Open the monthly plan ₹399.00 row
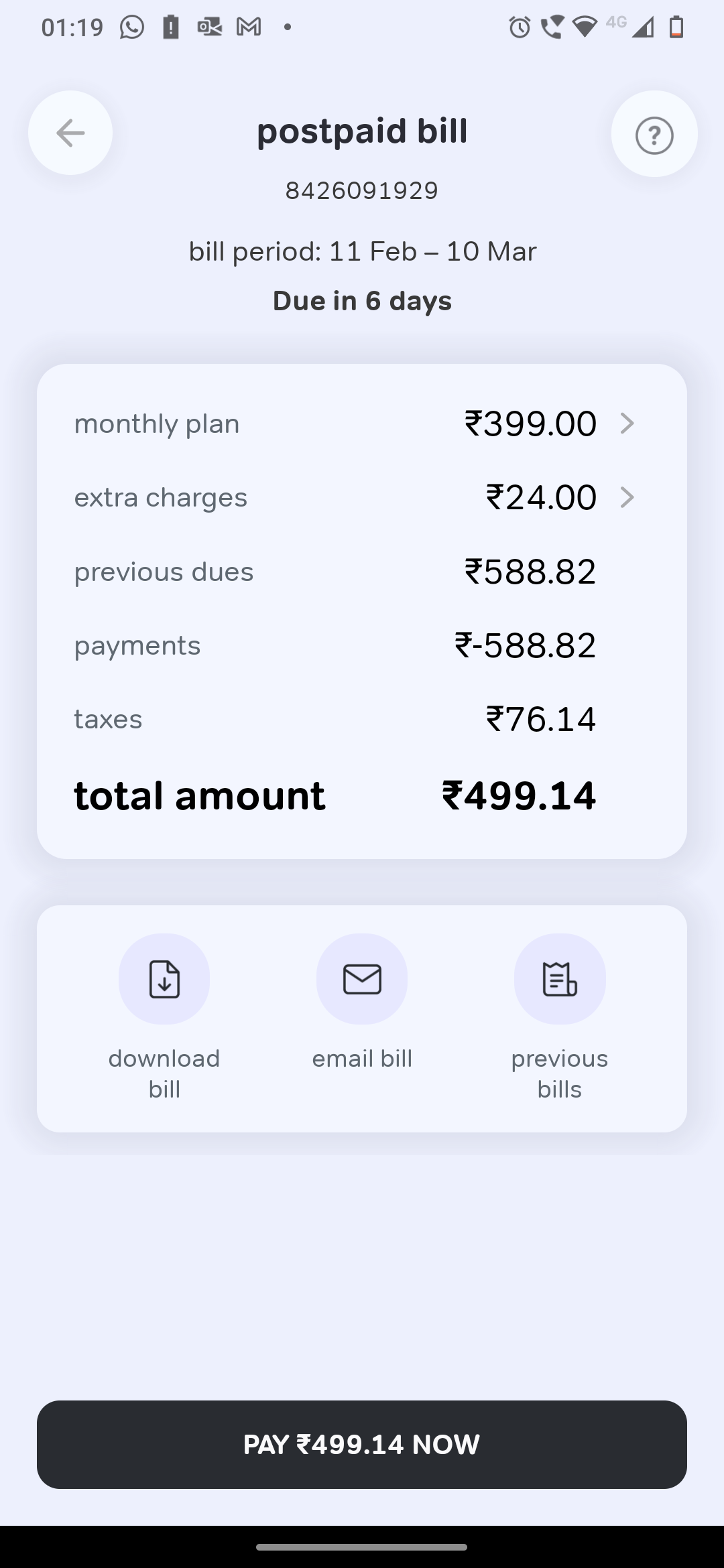Image resolution: width=724 pixels, height=1568 pixels. pos(335,423)
